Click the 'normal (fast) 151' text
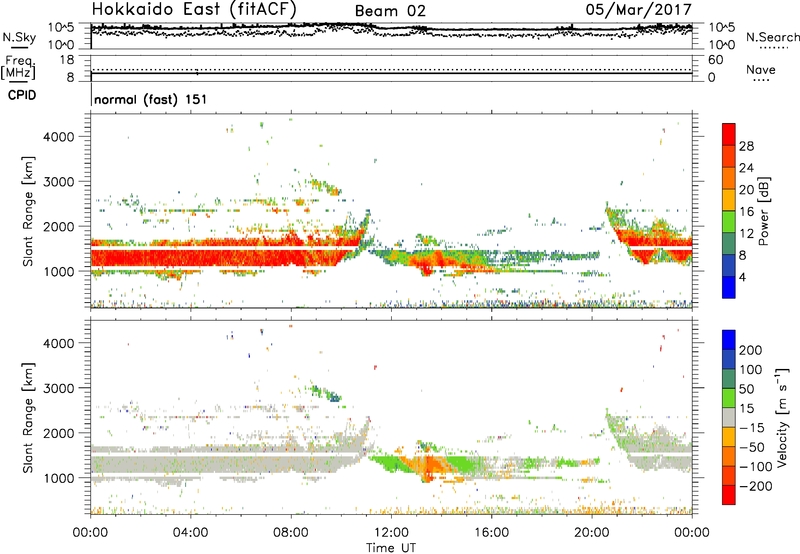800x554 pixels. [151, 99]
